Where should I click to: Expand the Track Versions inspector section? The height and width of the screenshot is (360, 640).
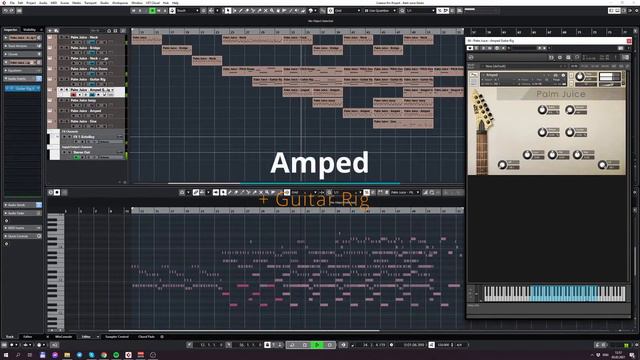22,46
